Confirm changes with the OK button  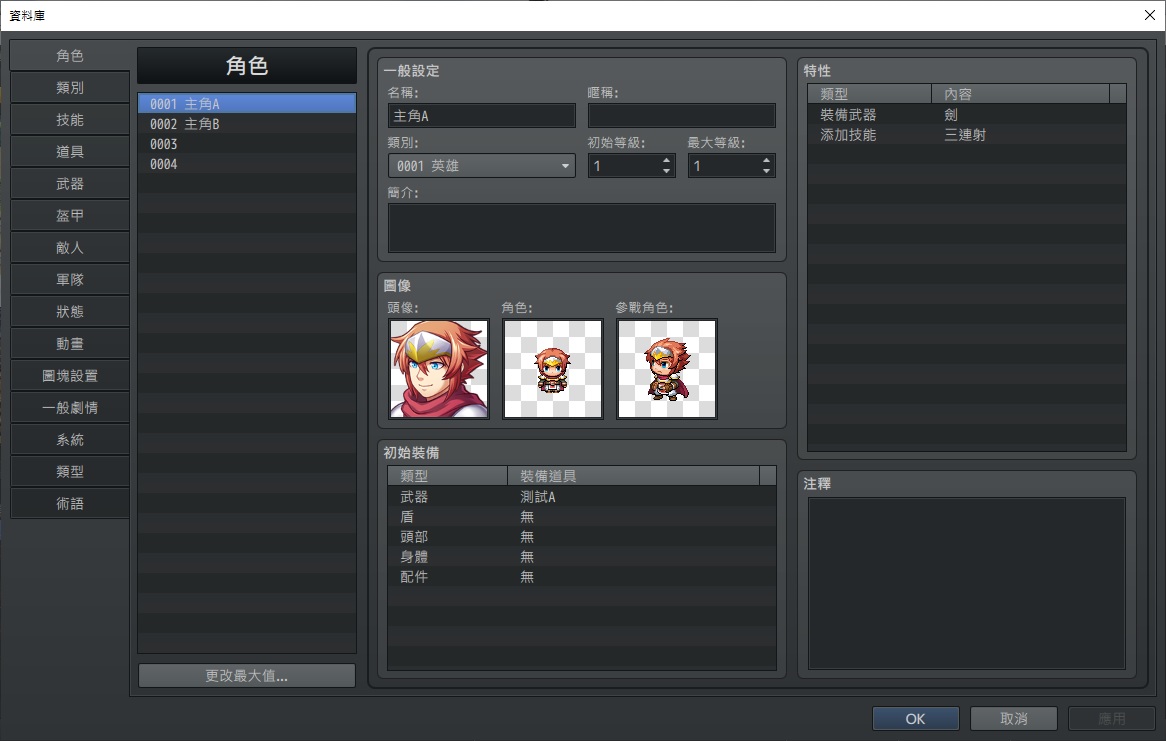point(915,719)
